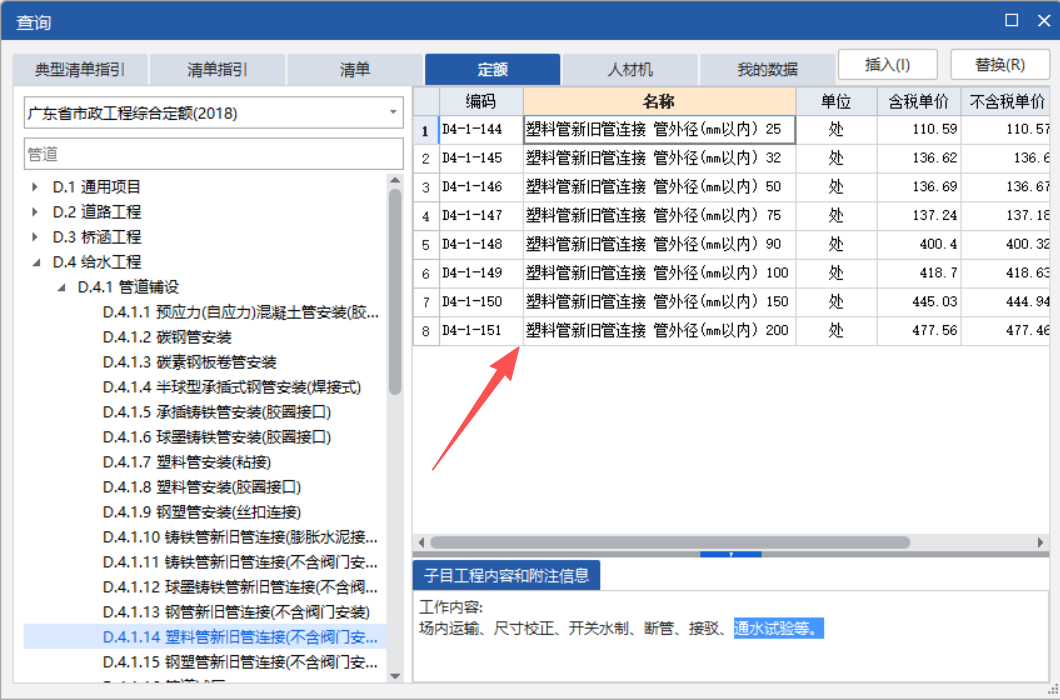
Task: Click the 管道 search input field
Action: pyautogui.click(x=214, y=154)
